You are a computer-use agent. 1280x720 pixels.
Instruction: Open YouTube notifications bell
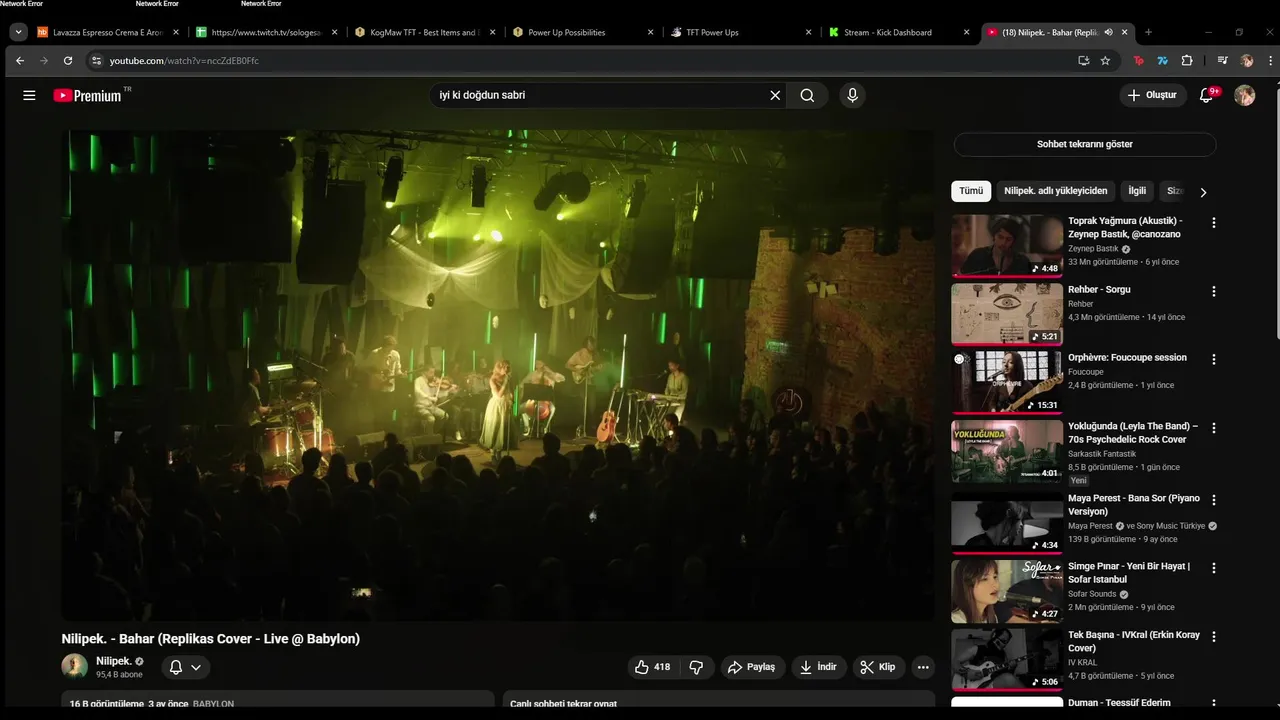(1207, 95)
